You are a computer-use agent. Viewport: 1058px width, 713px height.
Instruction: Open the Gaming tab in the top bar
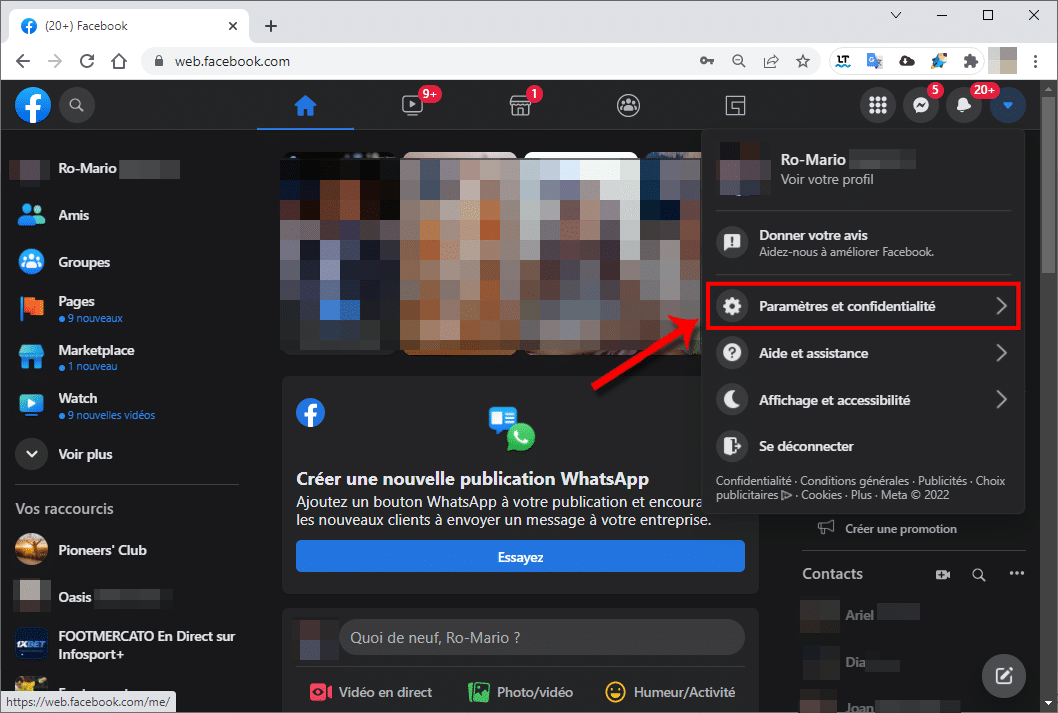[x=735, y=105]
